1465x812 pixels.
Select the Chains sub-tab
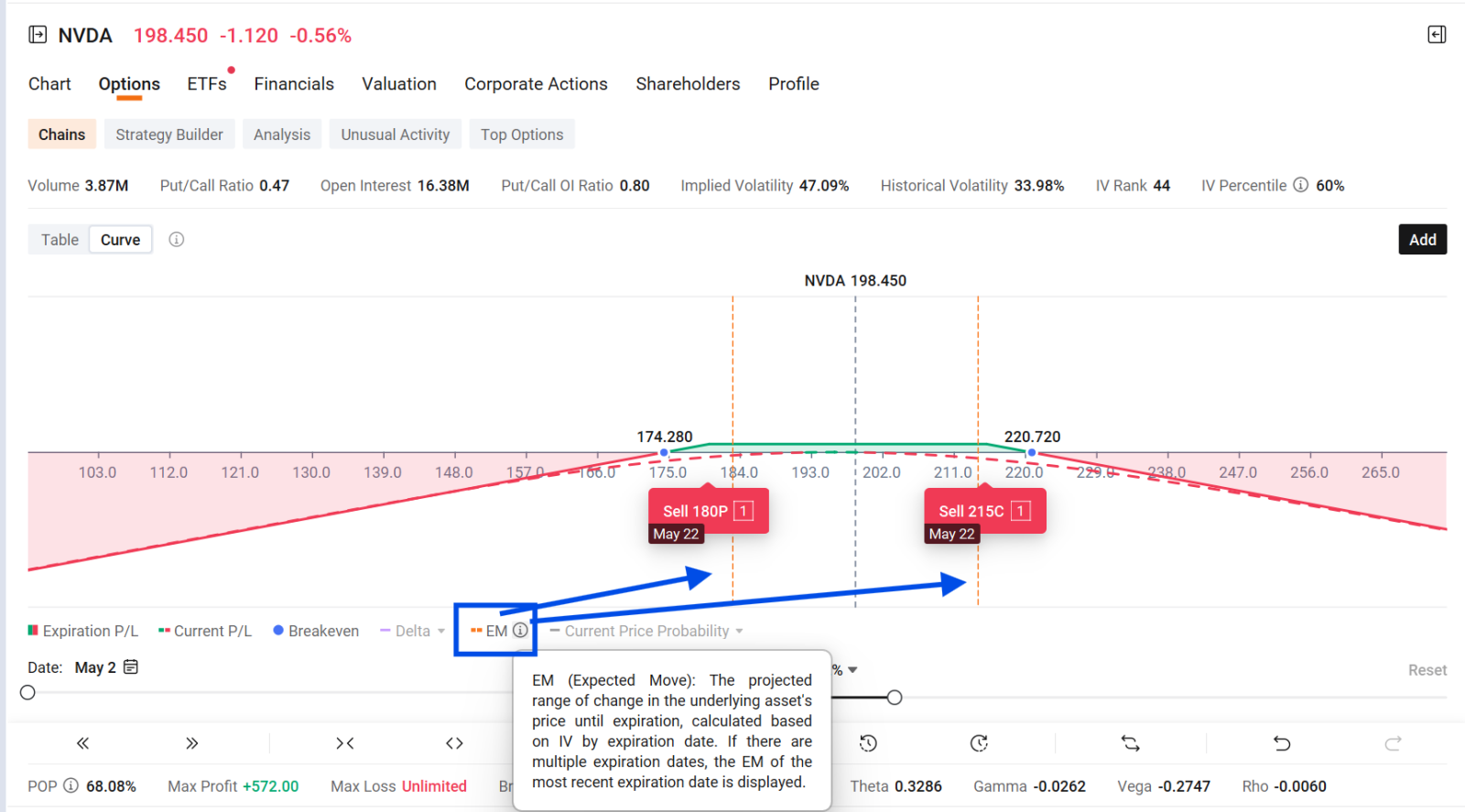tap(61, 135)
